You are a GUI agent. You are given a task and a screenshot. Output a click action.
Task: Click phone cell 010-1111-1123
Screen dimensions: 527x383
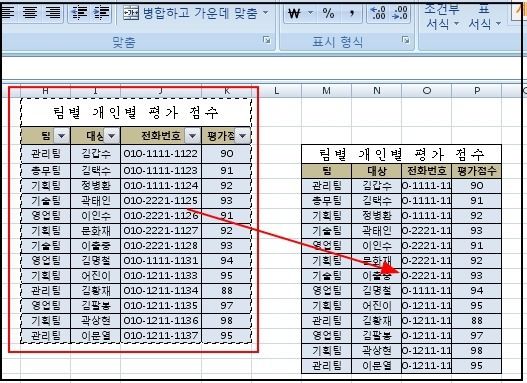[161, 171]
